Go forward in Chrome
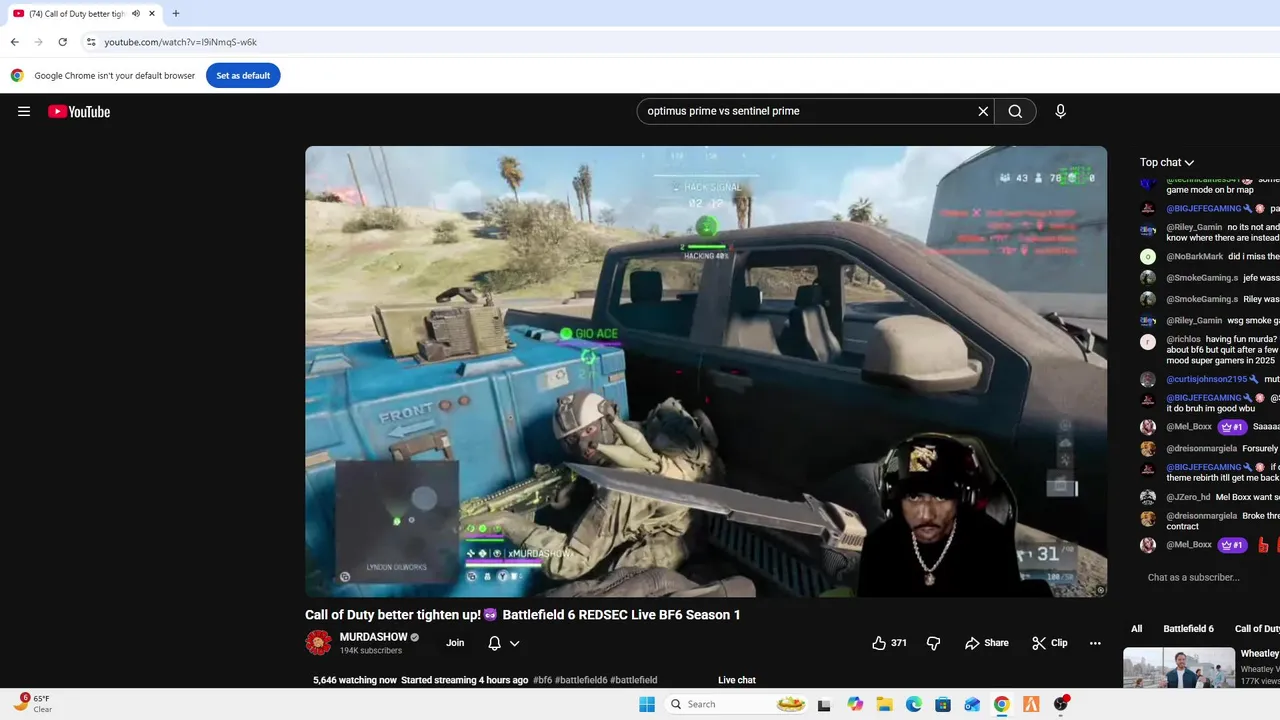The width and height of the screenshot is (1280, 720). [38, 42]
